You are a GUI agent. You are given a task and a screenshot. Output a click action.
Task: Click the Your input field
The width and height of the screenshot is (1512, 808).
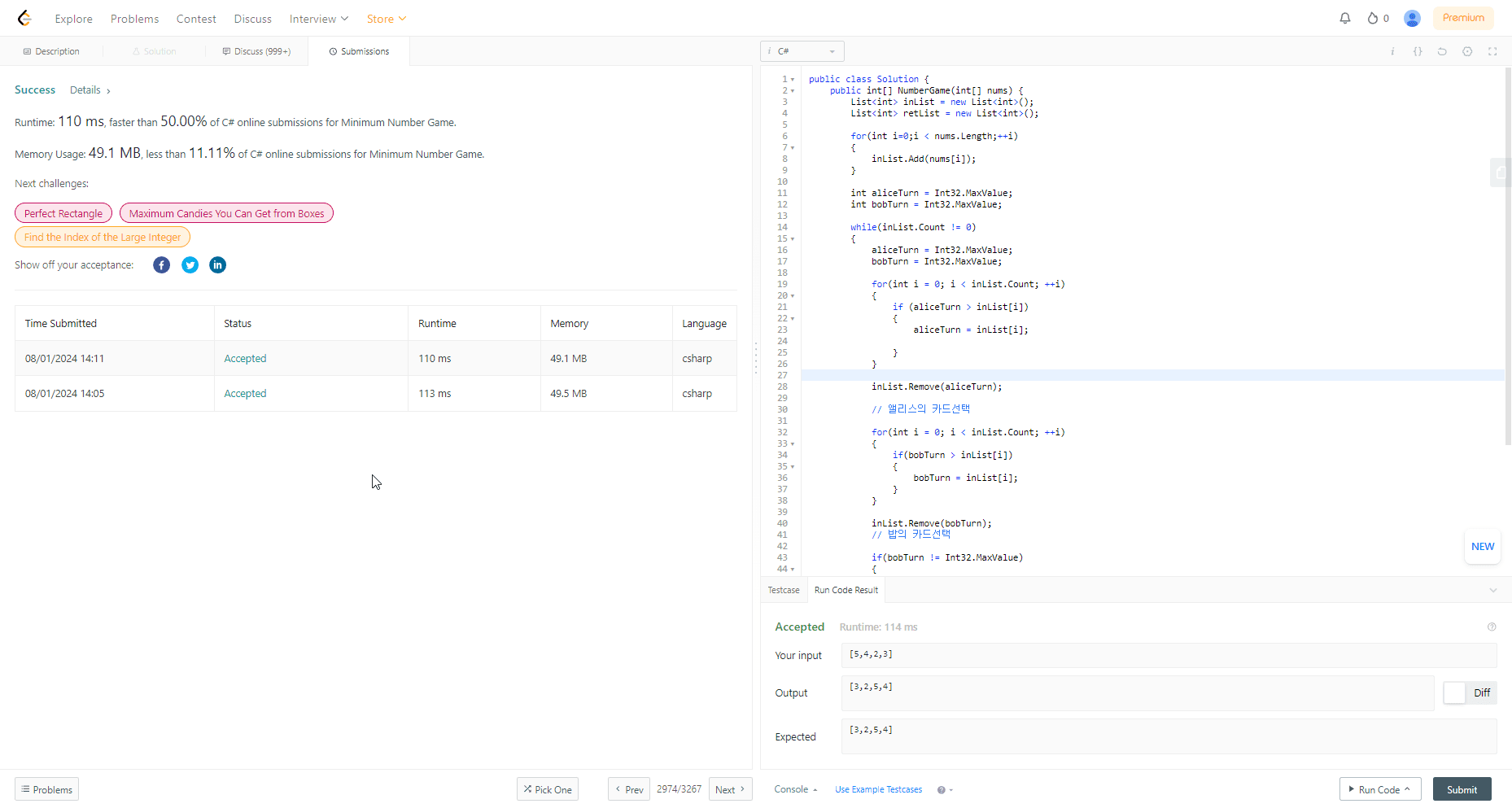1169,655
